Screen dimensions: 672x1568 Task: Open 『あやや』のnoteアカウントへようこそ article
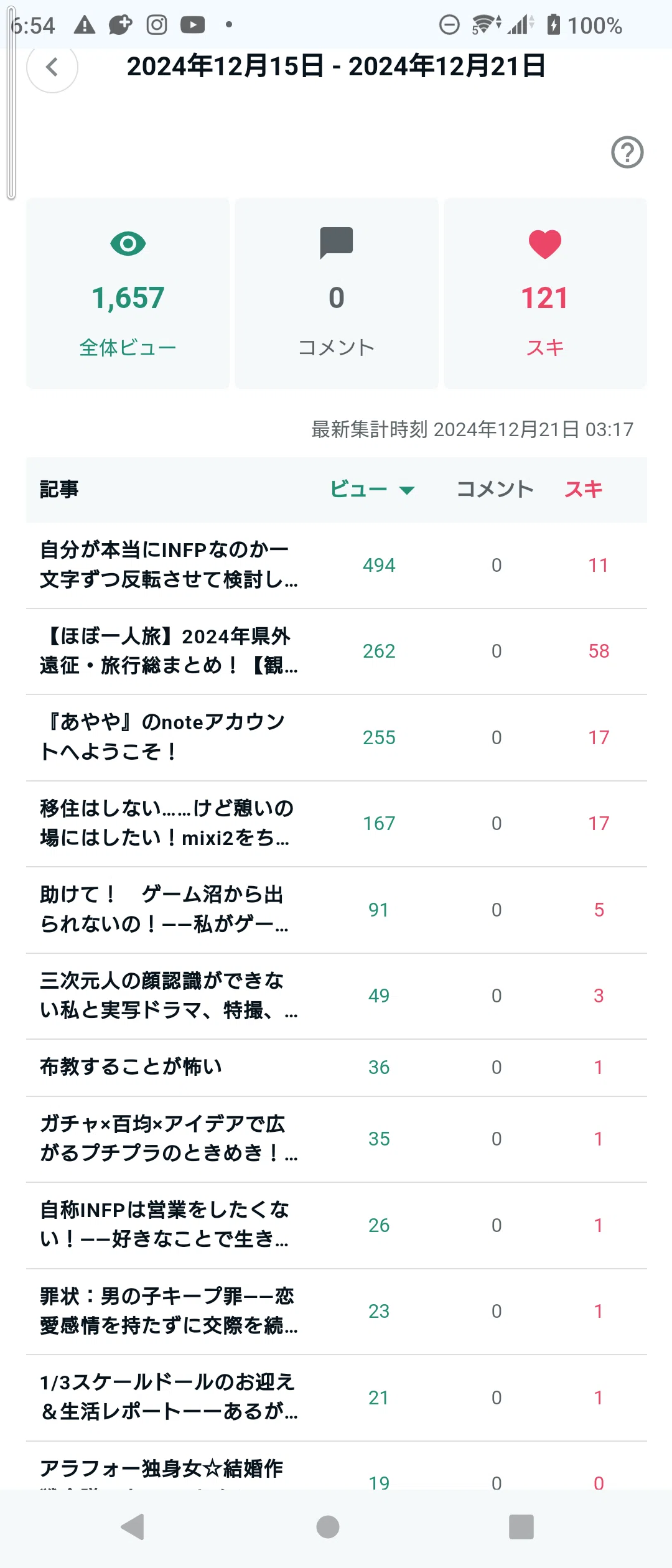(337, 737)
